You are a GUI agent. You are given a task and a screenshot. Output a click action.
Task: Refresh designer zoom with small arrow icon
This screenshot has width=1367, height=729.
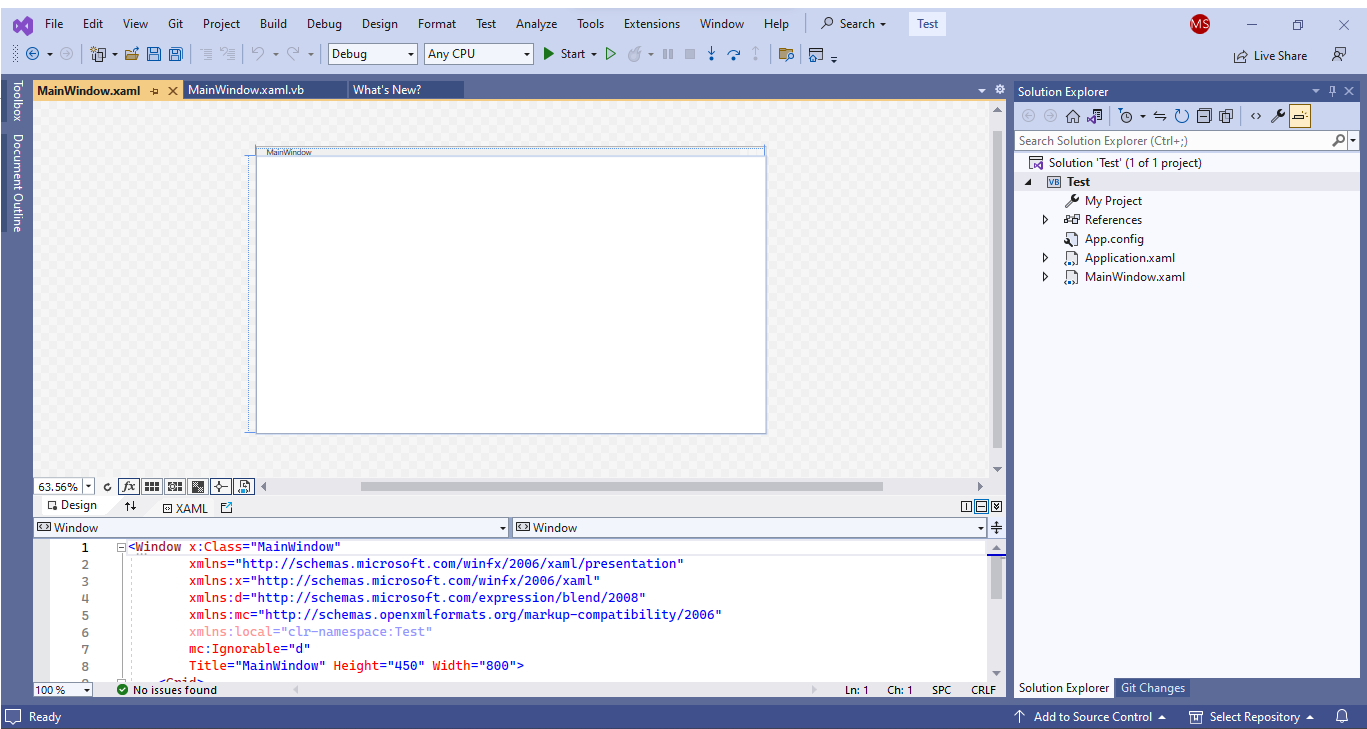click(107, 487)
